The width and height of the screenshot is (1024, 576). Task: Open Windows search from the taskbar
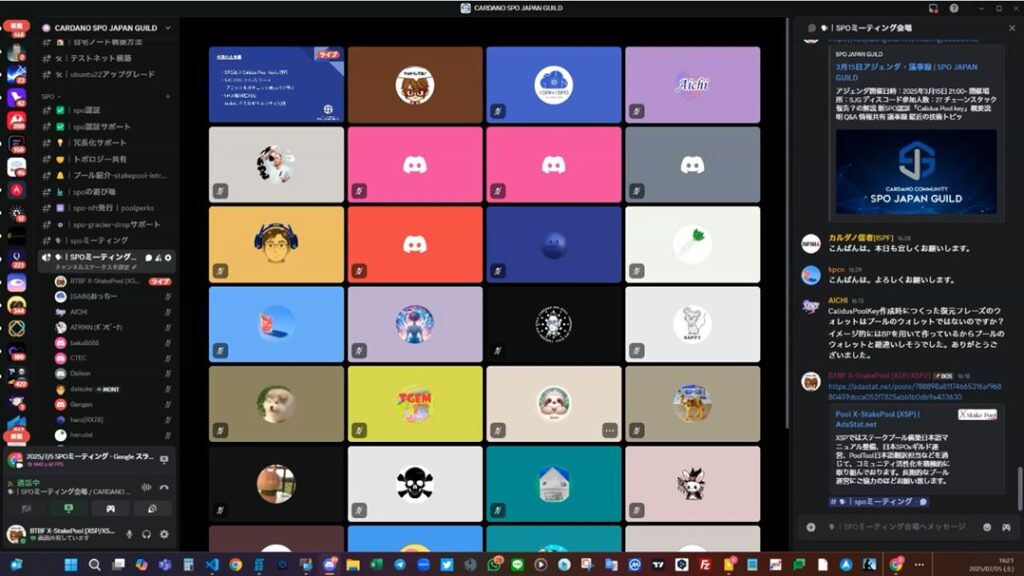pos(94,564)
